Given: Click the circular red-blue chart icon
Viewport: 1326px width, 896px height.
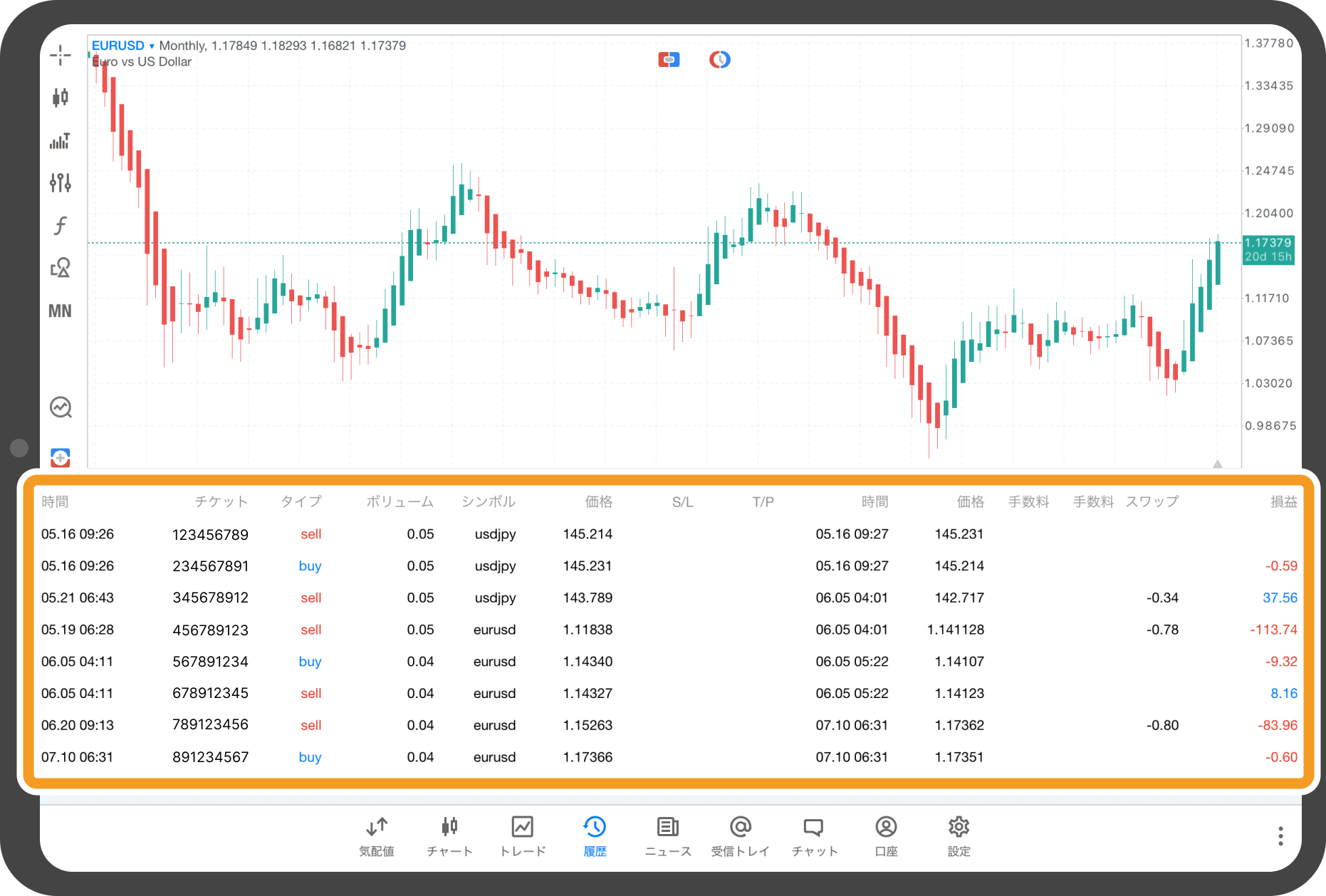Looking at the screenshot, I should pyautogui.click(x=720, y=60).
